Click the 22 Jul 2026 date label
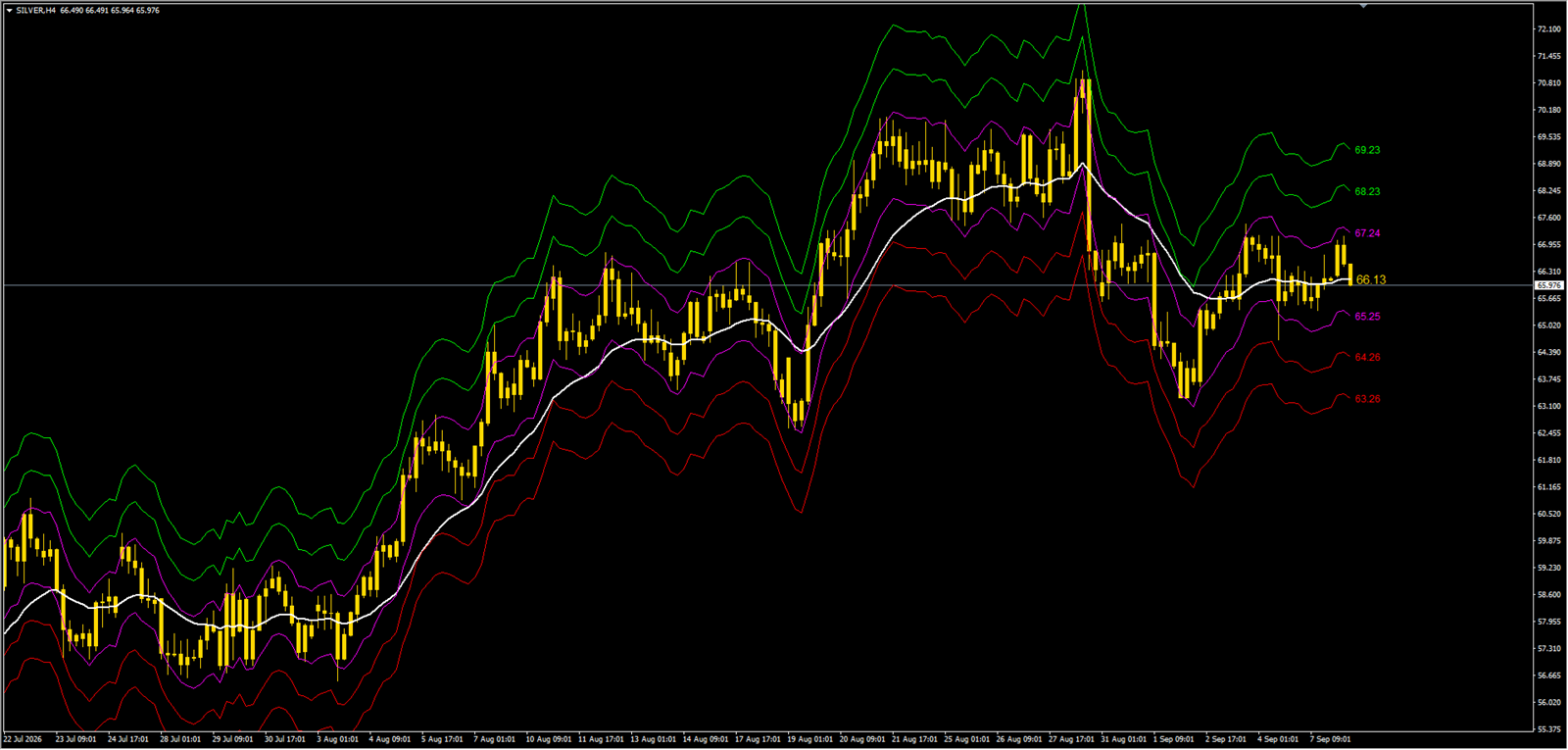The width and height of the screenshot is (1568, 750). pyautogui.click(x=23, y=739)
